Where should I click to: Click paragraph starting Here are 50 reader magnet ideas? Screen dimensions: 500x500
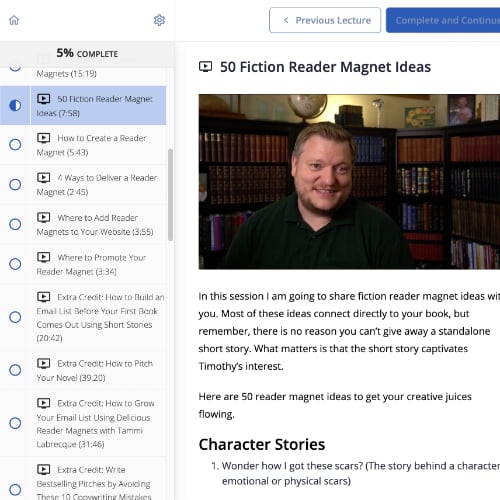pos(335,405)
